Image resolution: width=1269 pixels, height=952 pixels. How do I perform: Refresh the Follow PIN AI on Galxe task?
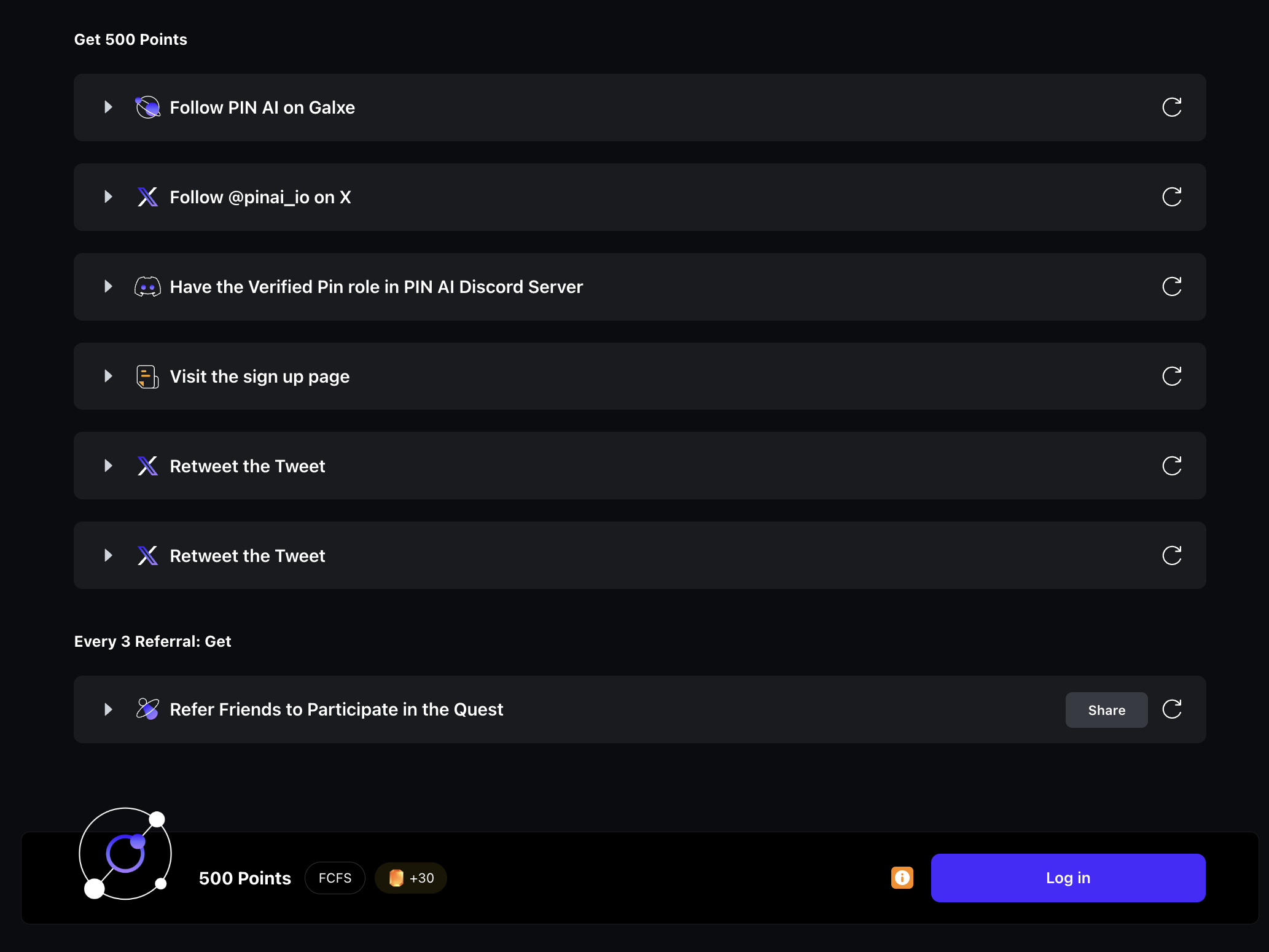click(1171, 107)
